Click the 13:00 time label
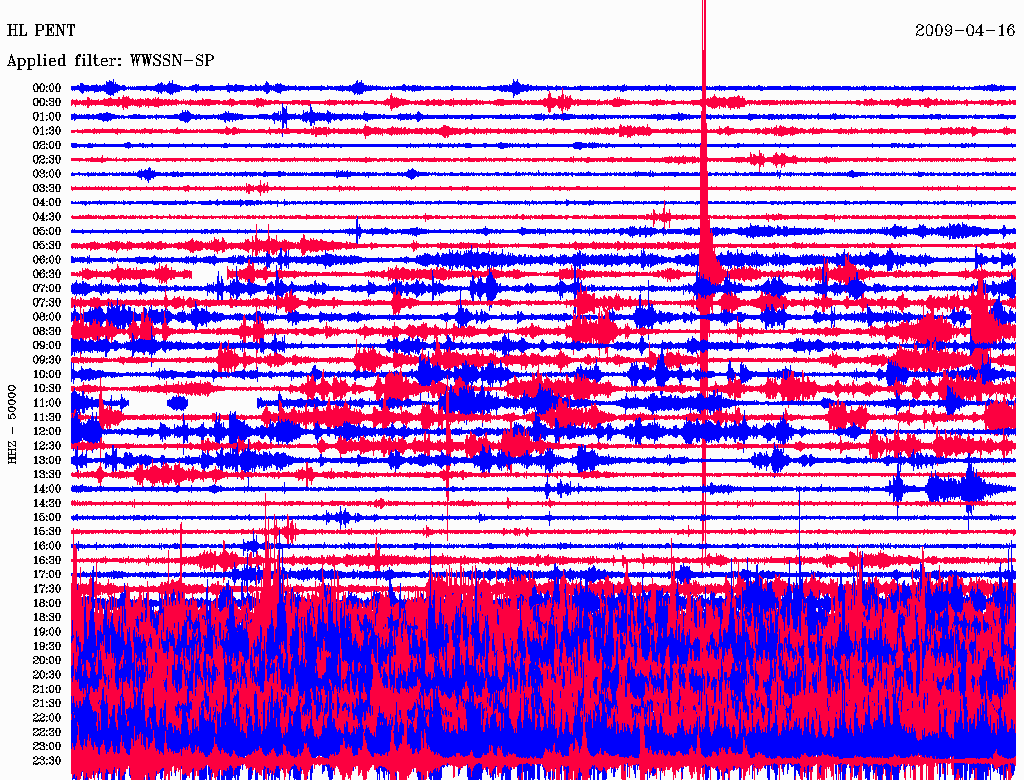 (x=47, y=460)
